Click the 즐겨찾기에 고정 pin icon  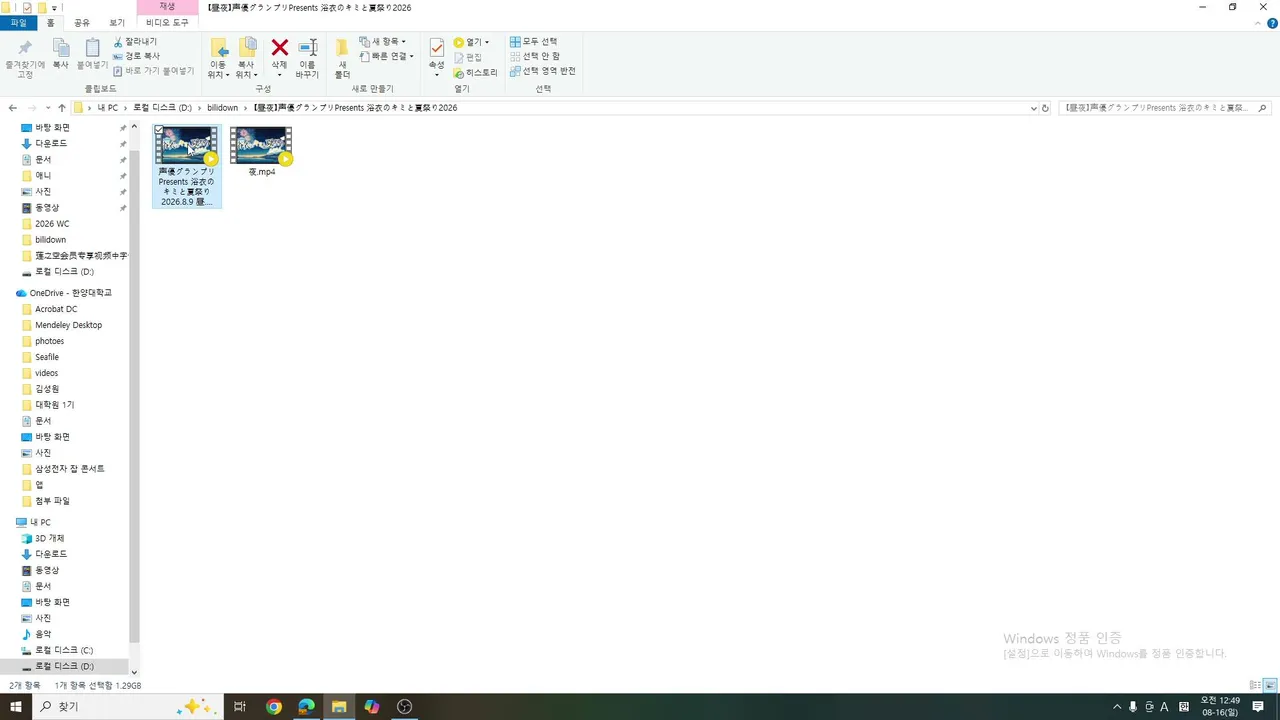25,49
